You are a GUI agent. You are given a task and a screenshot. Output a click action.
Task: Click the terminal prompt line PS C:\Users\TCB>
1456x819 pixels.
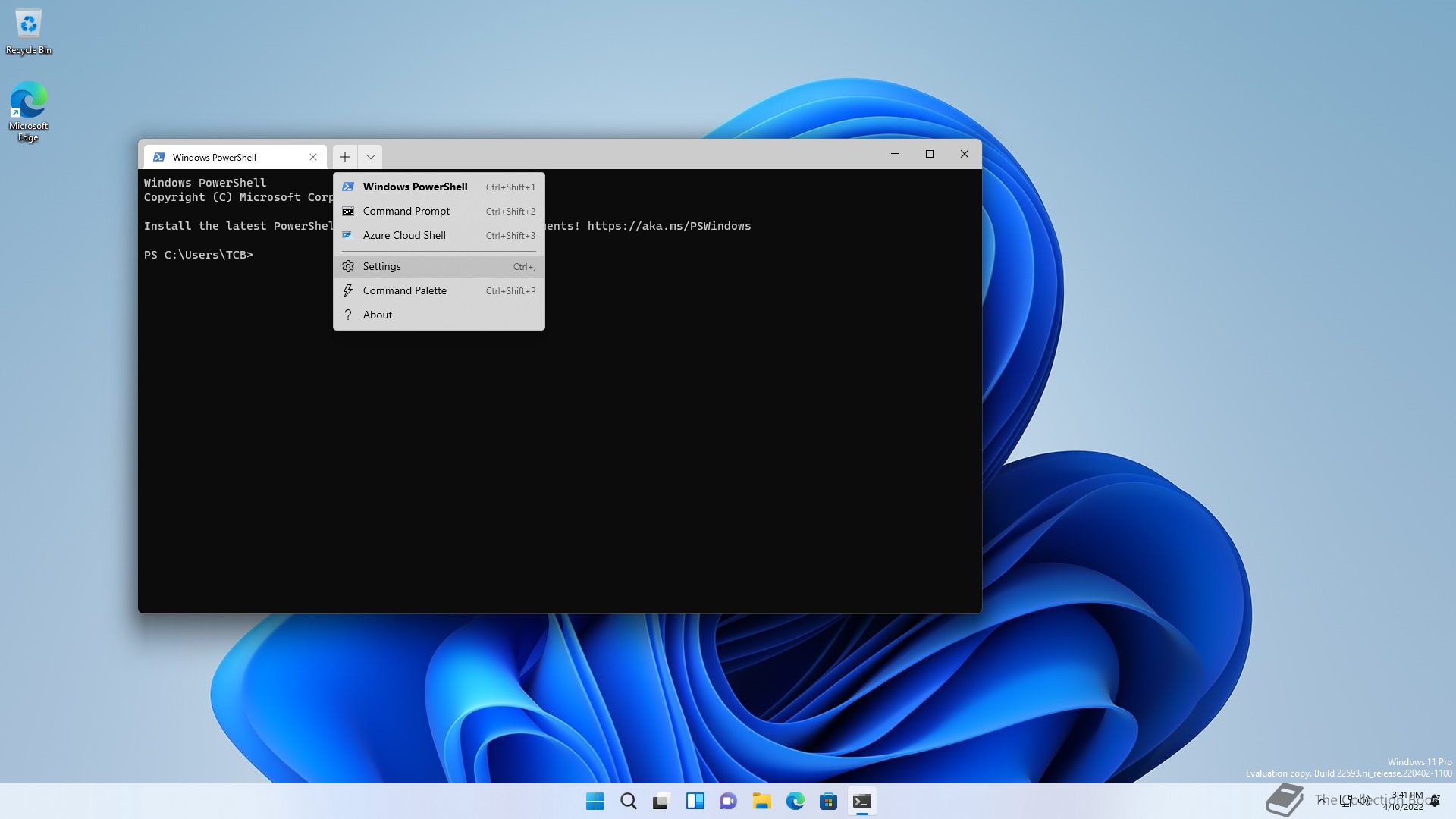point(199,255)
